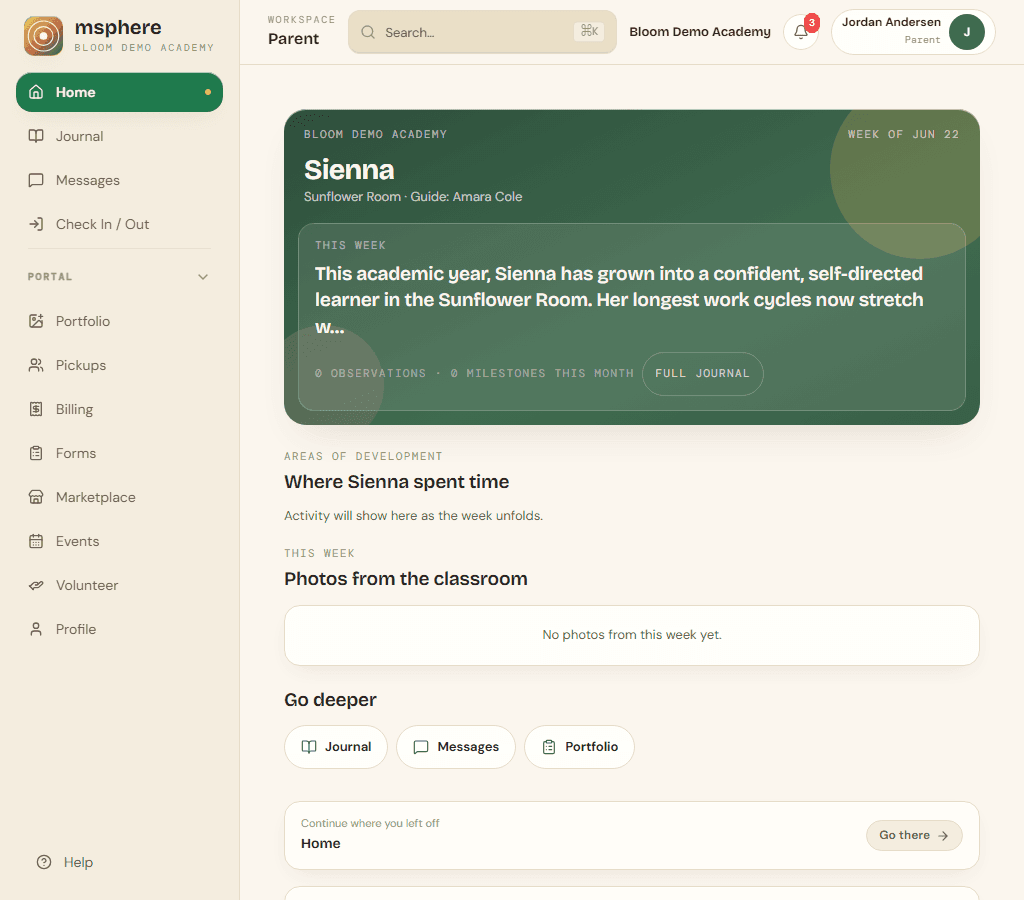1024x900 pixels.
Task: Open Forms in the sidebar
Action: point(120,453)
